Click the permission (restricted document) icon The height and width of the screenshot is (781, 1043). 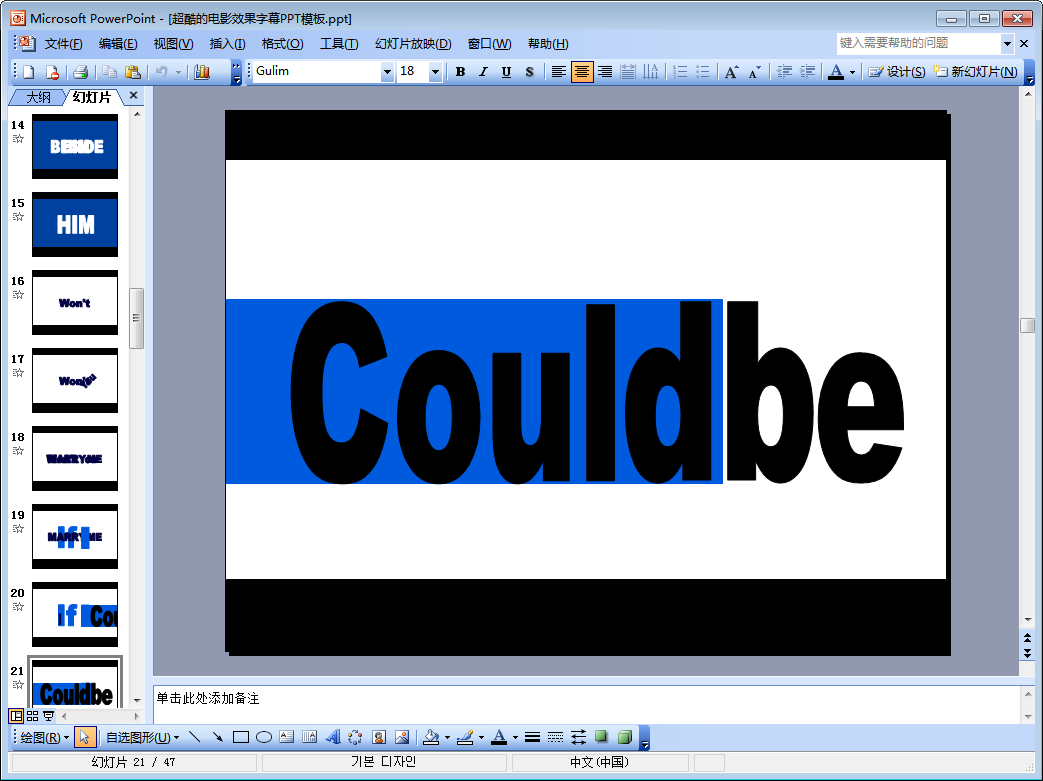tap(52, 72)
